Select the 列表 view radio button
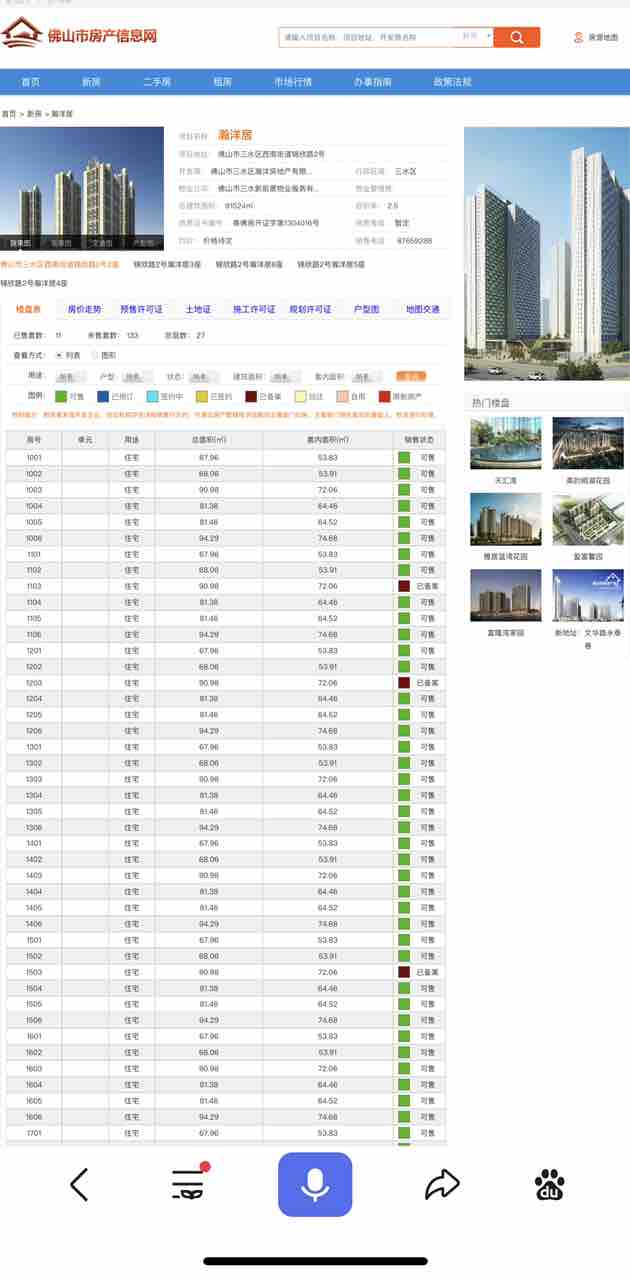The height and width of the screenshot is (1278, 630). (59, 355)
